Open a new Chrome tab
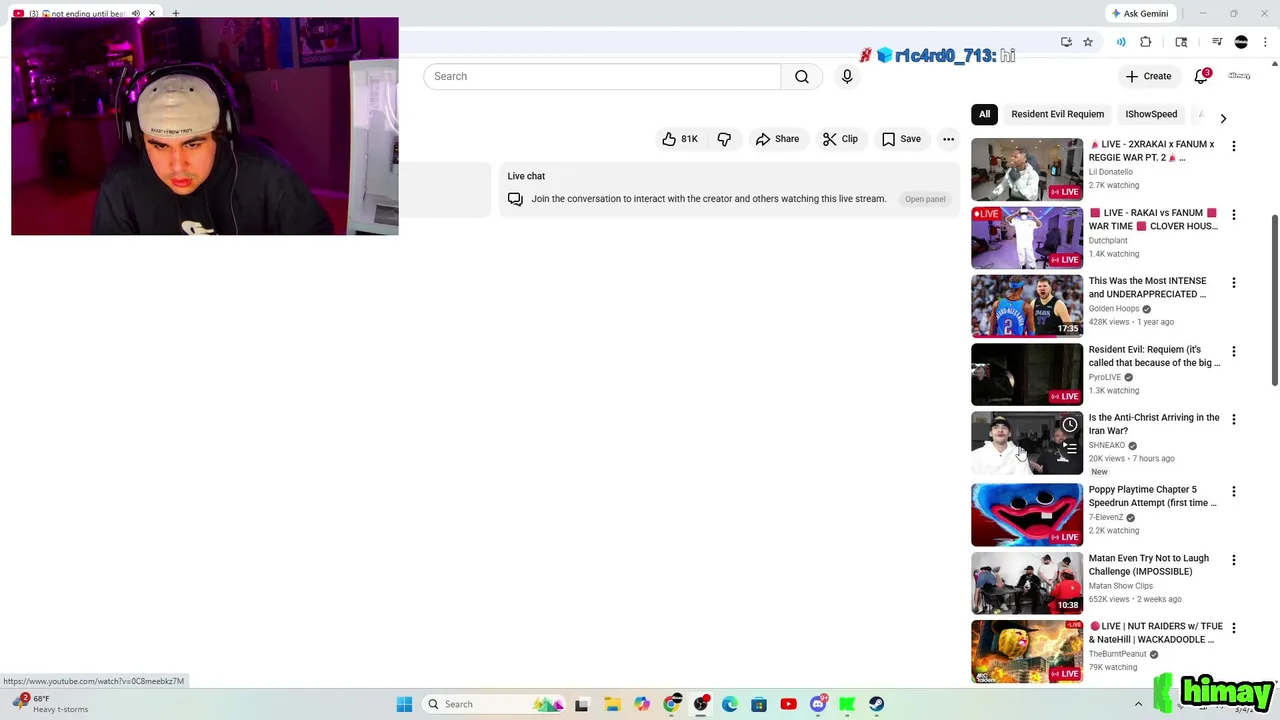Image resolution: width=1280 pixels, height=720 pixels. point(176,14)
